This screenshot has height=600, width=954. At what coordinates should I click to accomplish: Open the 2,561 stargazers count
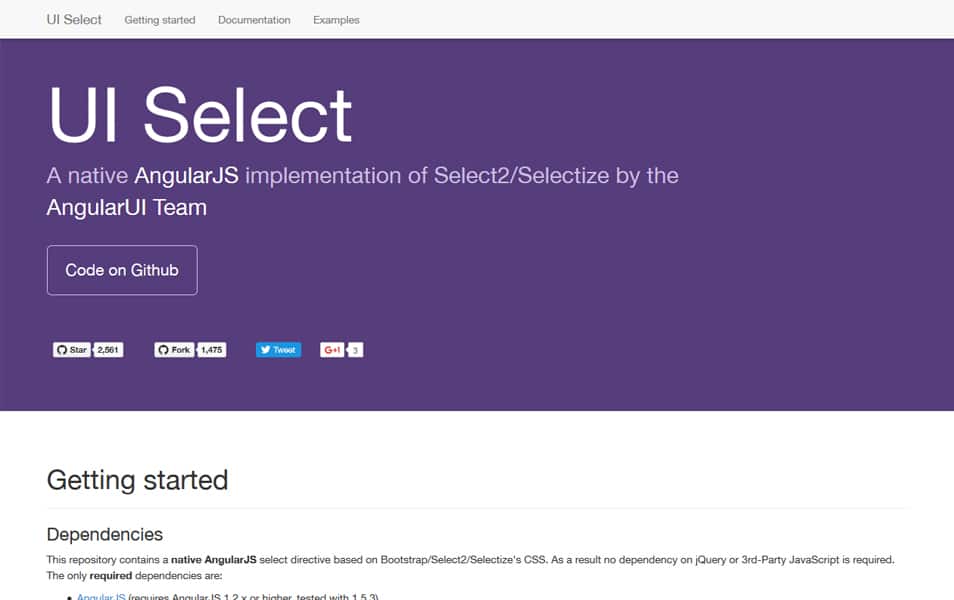click(109, 350)
